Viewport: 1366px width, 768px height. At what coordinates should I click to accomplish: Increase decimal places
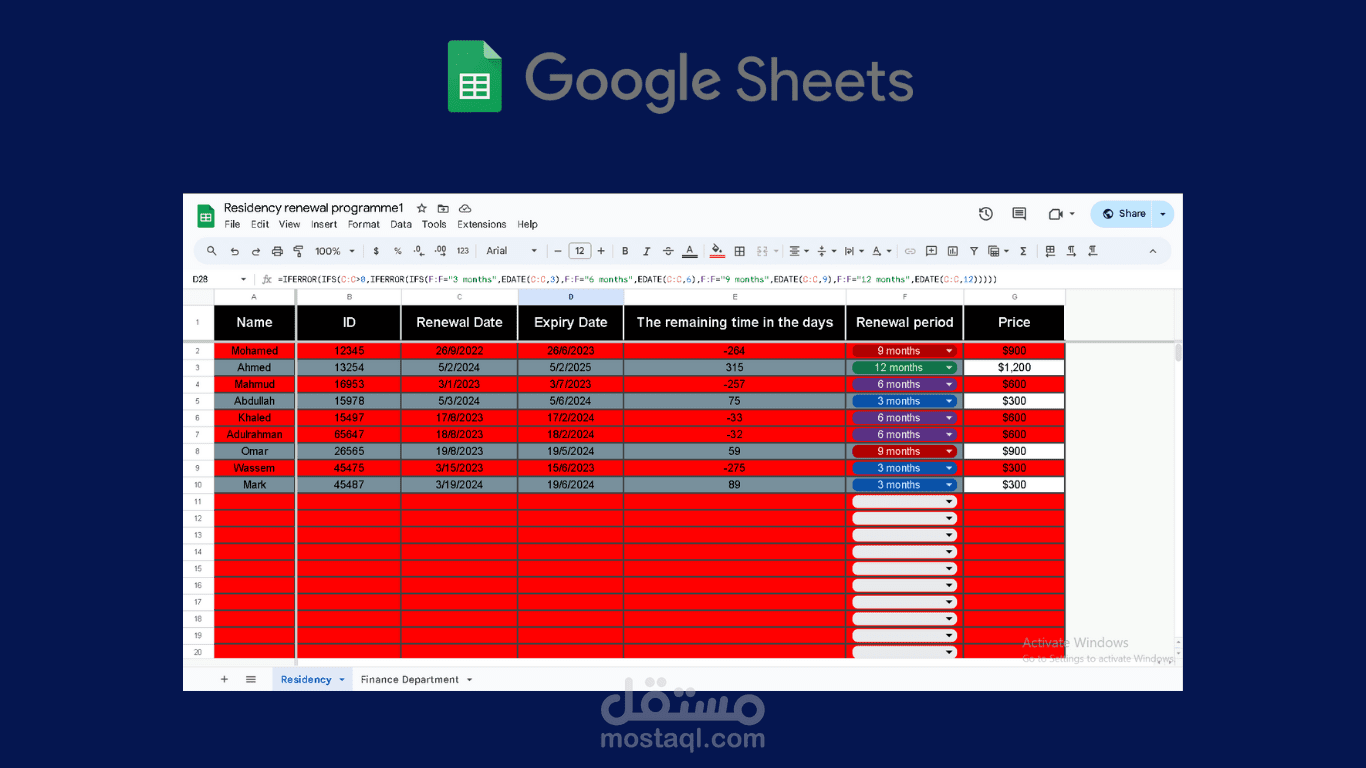440,251
